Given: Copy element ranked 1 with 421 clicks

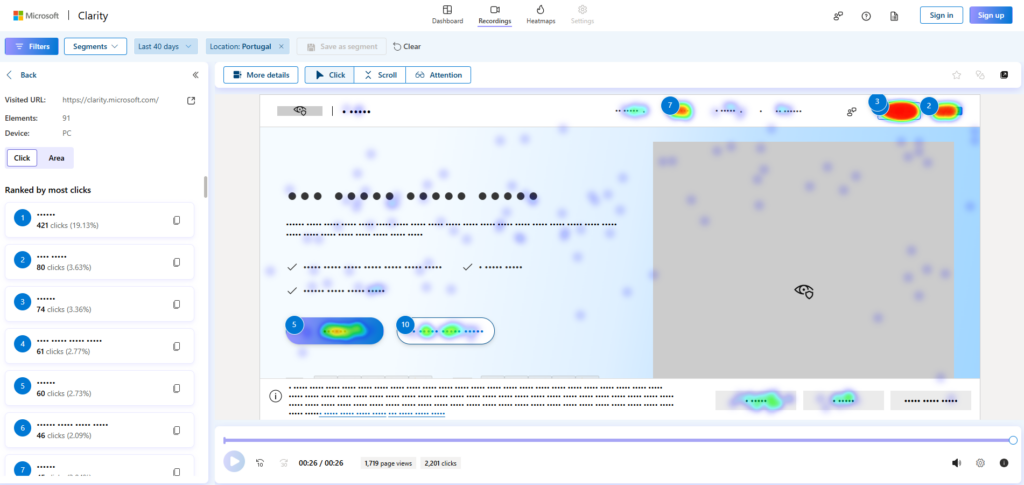Looking at the screenshot, I should coord(177,220).
